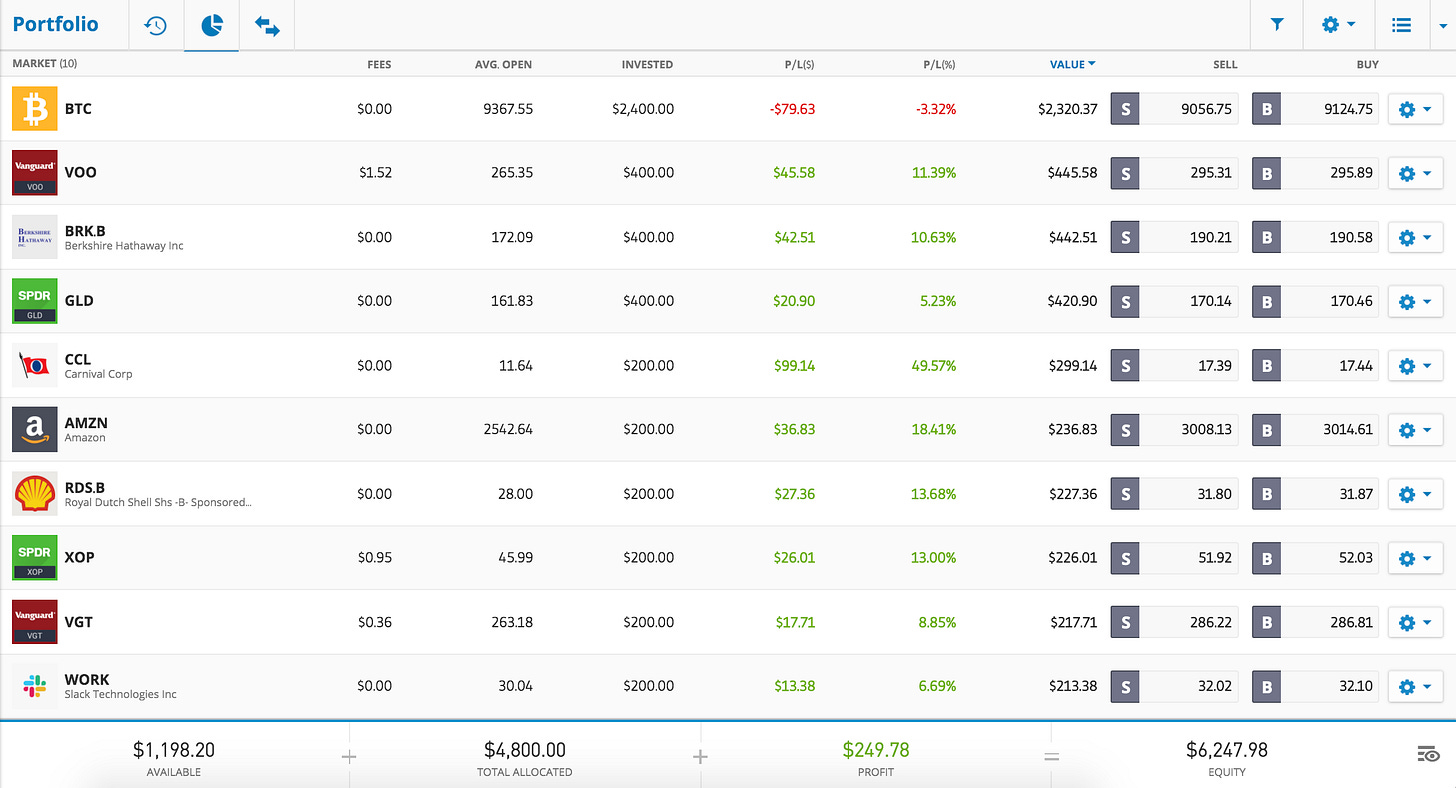The image size is (1456, 788).
Task: Sell CCL at 17.39
Action: tap(1175, 366)
